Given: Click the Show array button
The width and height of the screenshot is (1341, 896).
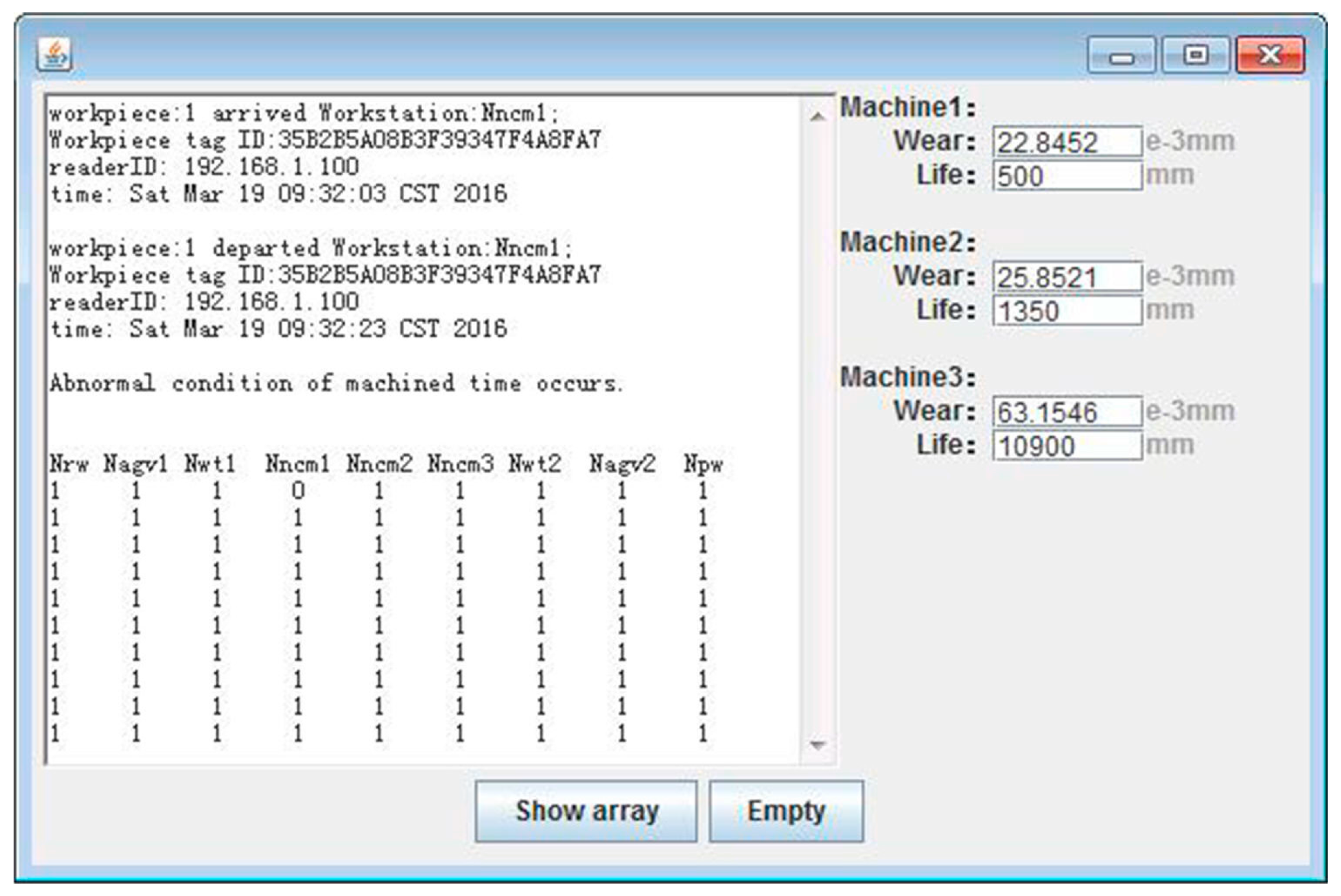Looking at the screenshot, I should (x=586, y=811).
